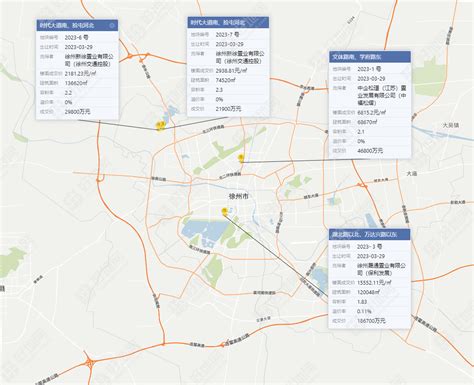
Task: Click the floor price '2938.81元/㎡'
Action: click(x=231, y=71)
